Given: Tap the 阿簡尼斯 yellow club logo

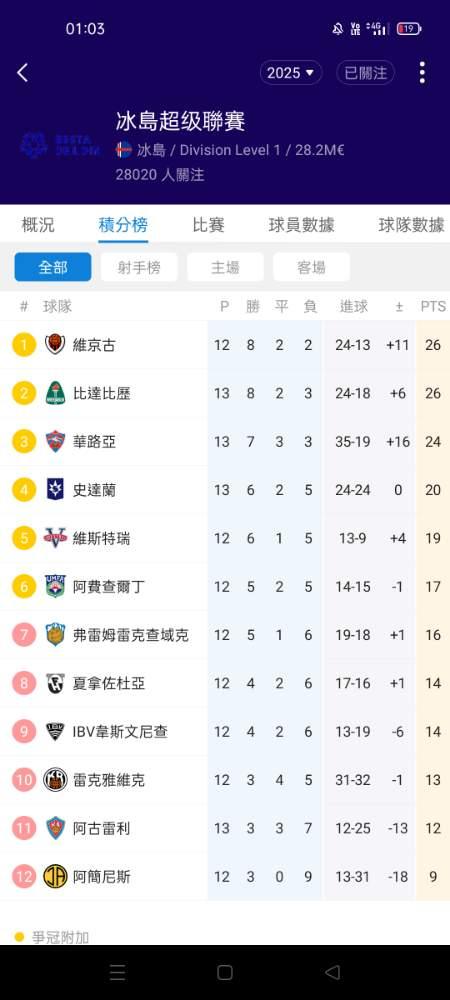Looking at the screenshot, I should [x=55, y=877].
